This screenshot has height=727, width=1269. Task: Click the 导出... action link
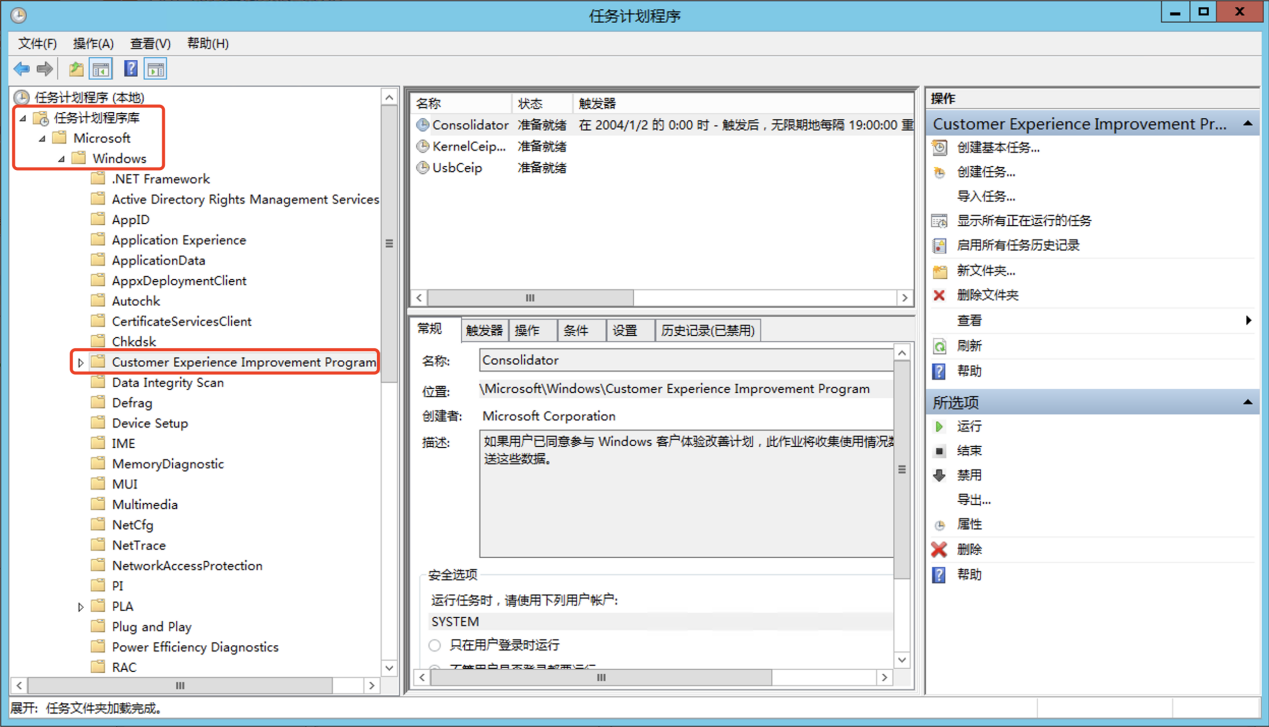coord(974,500)
